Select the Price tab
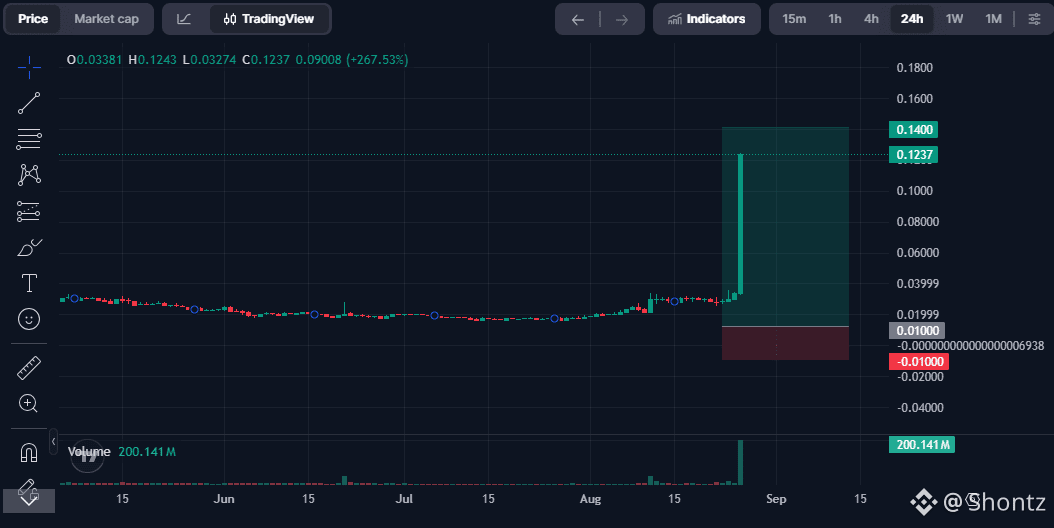The width and height of the screenshot is (1054, 528). pos(33,19)
